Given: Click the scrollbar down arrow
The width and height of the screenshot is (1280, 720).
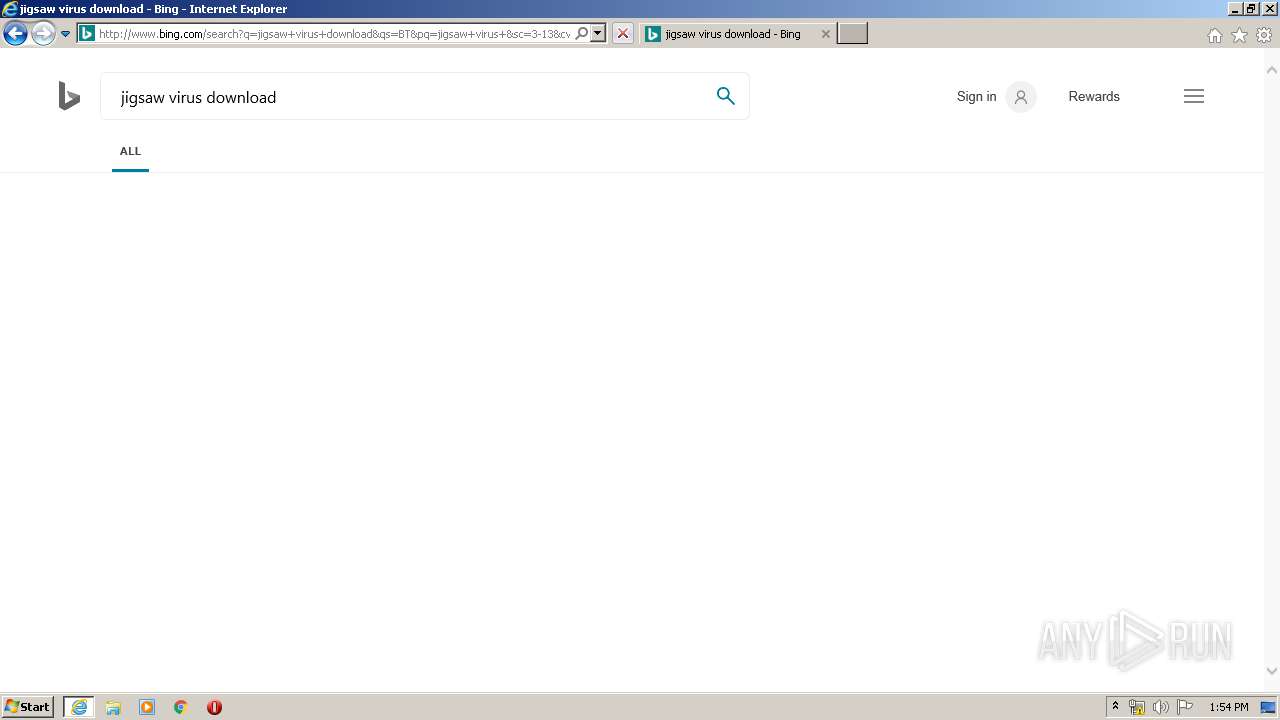Looking at the screenshot, I should click(x=1272, y=672).
